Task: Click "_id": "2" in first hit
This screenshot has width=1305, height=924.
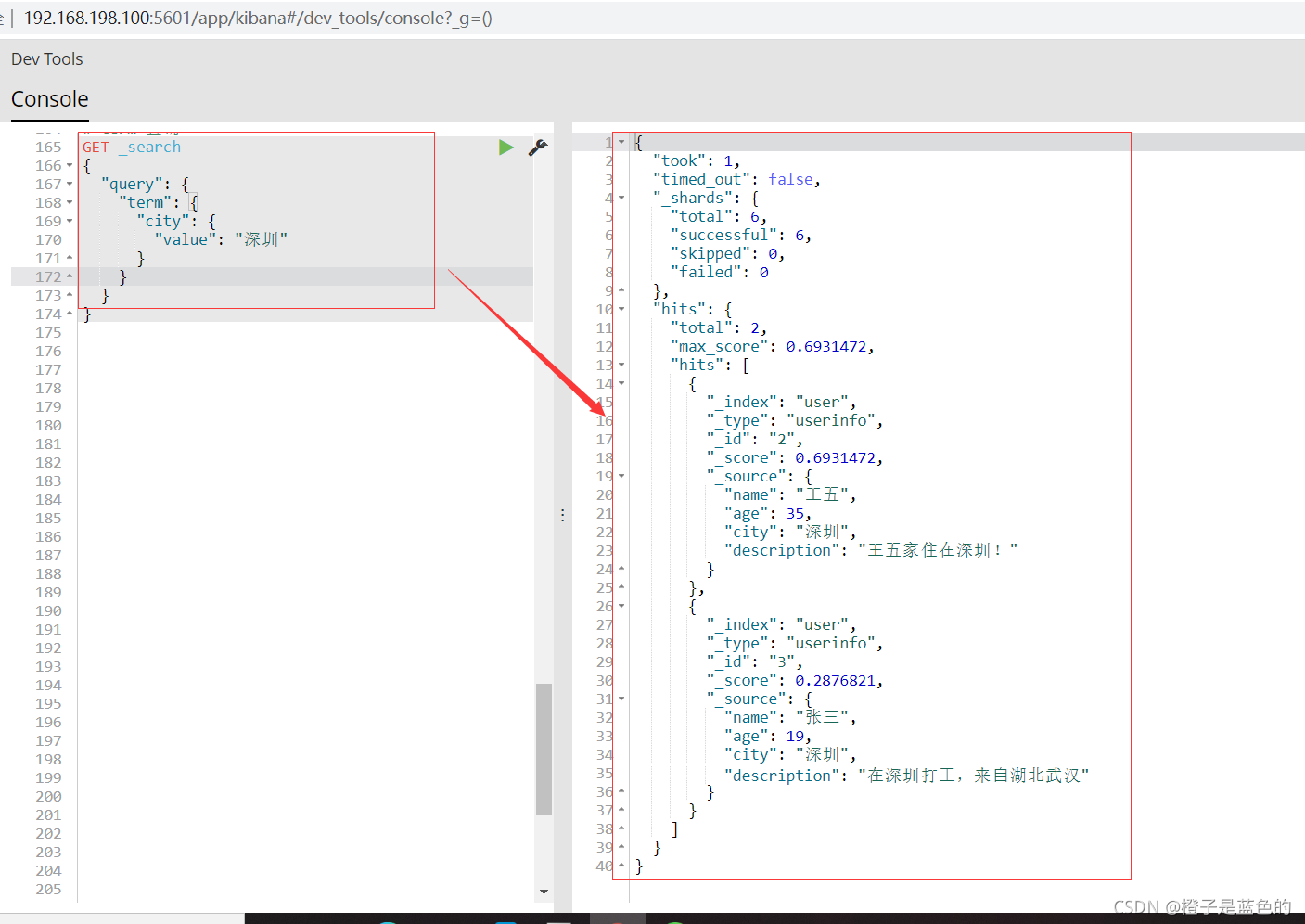Action: (x=754, y=439)
